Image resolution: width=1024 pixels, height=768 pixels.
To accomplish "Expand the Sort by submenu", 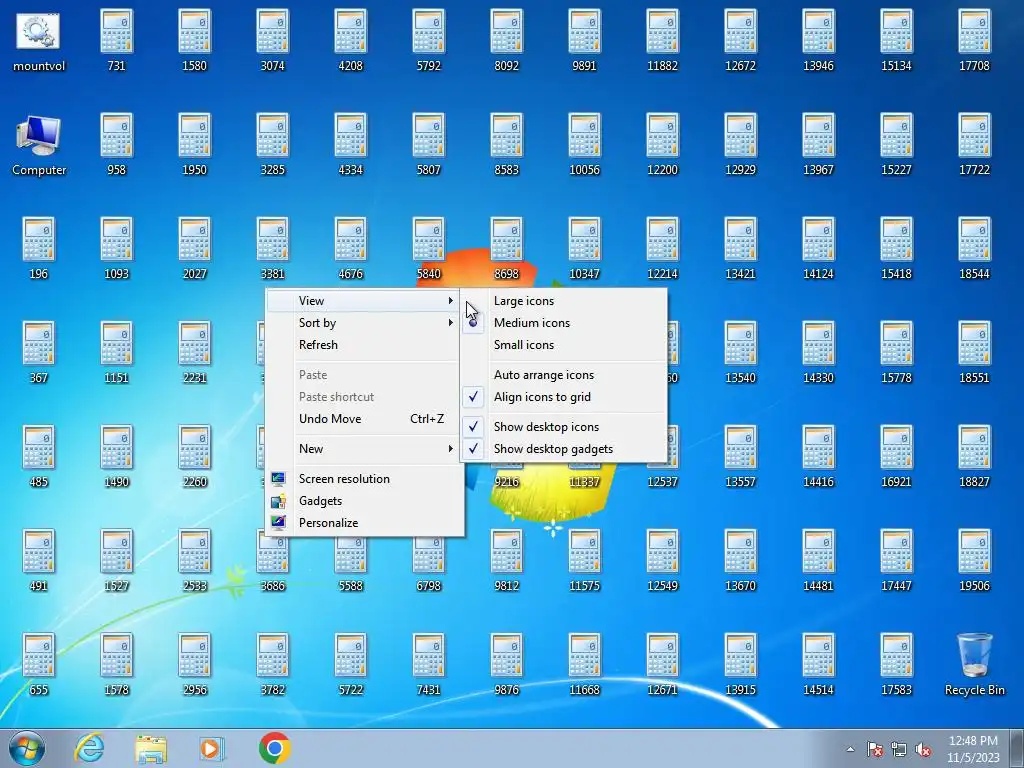I will tap(364, 323).
